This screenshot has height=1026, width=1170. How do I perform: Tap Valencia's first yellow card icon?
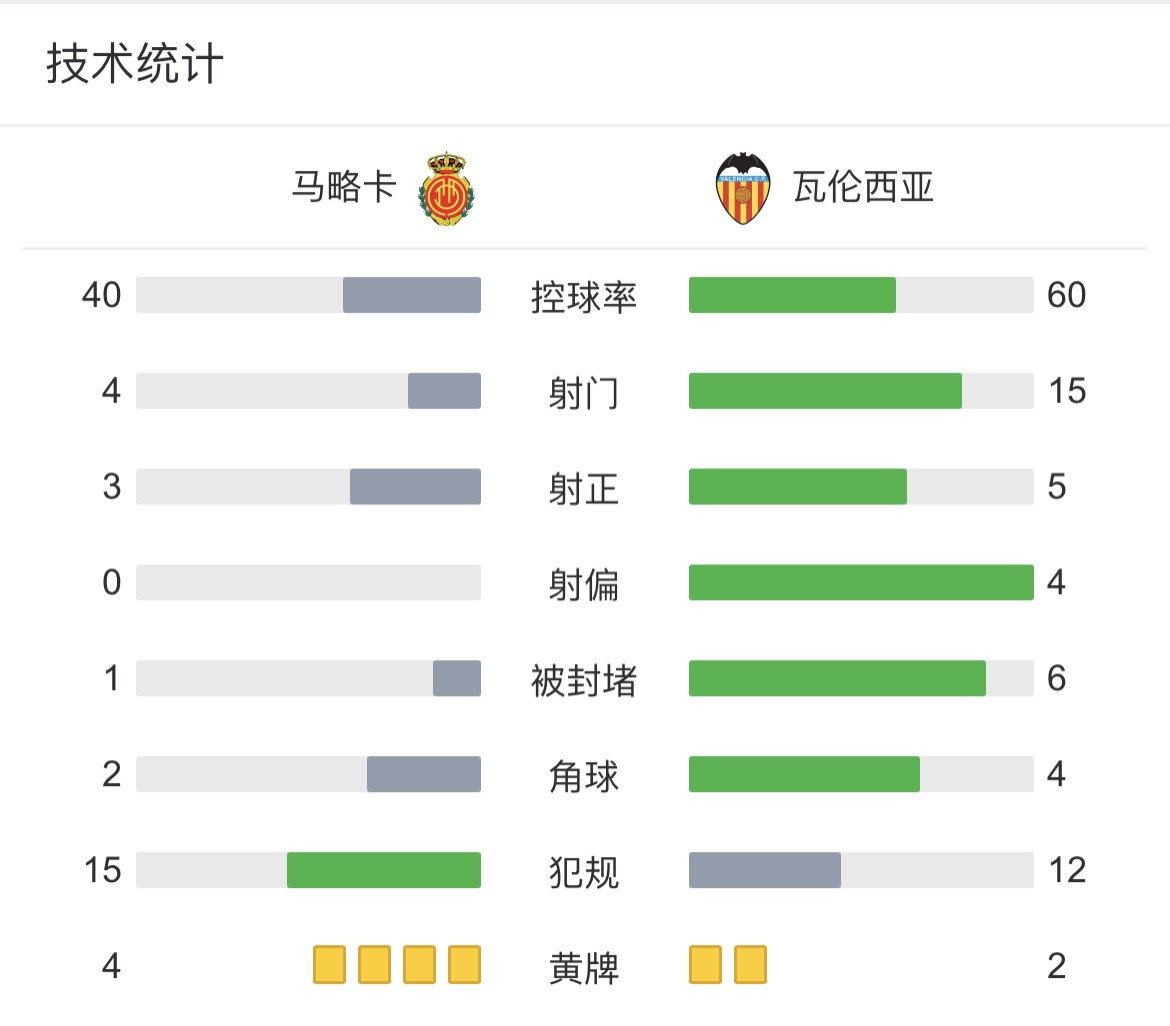(x=705, y=965)
